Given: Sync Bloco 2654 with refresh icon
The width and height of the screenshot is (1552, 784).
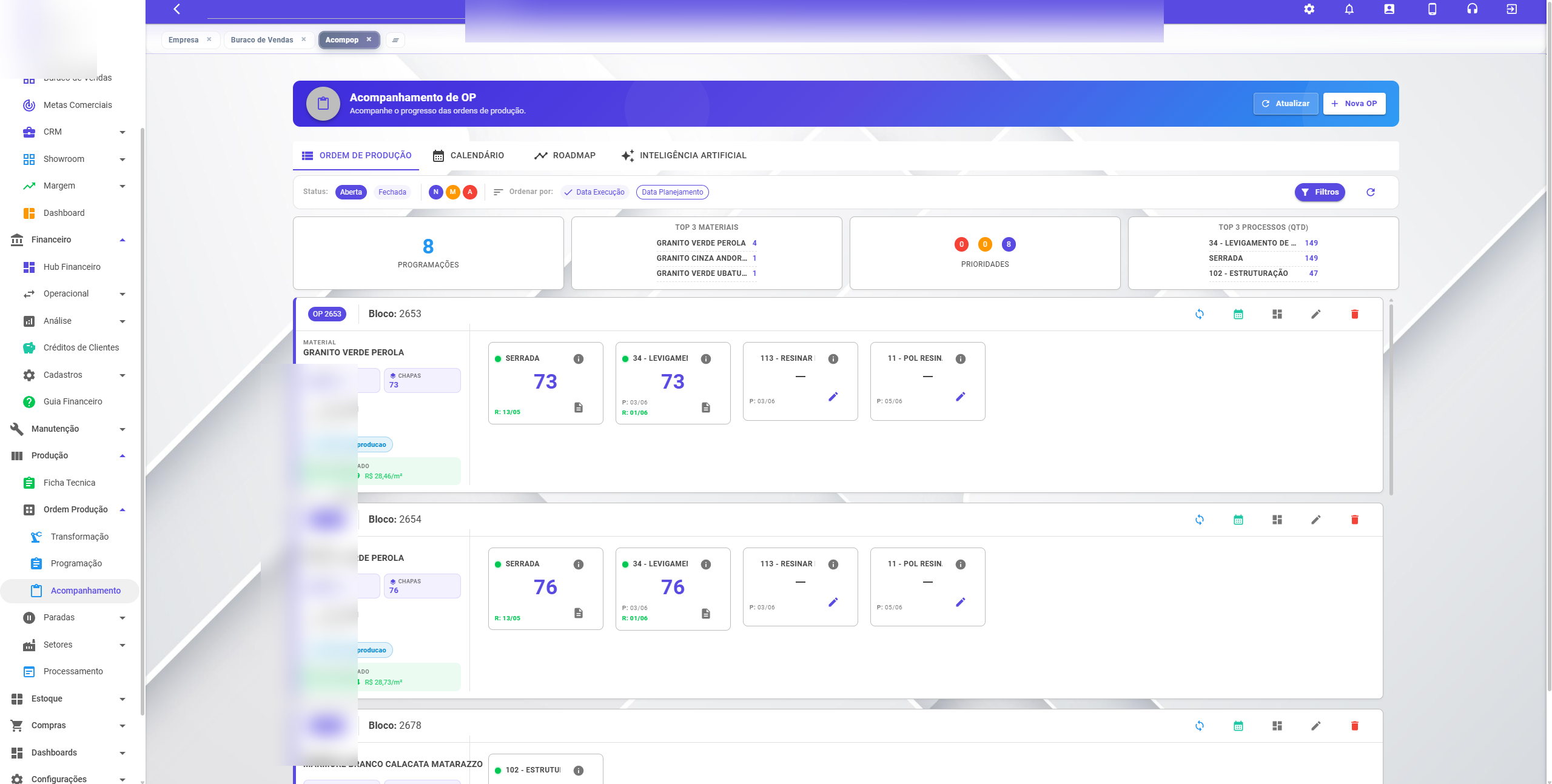Looking at the screenshot, I should tap(1199, 520).
